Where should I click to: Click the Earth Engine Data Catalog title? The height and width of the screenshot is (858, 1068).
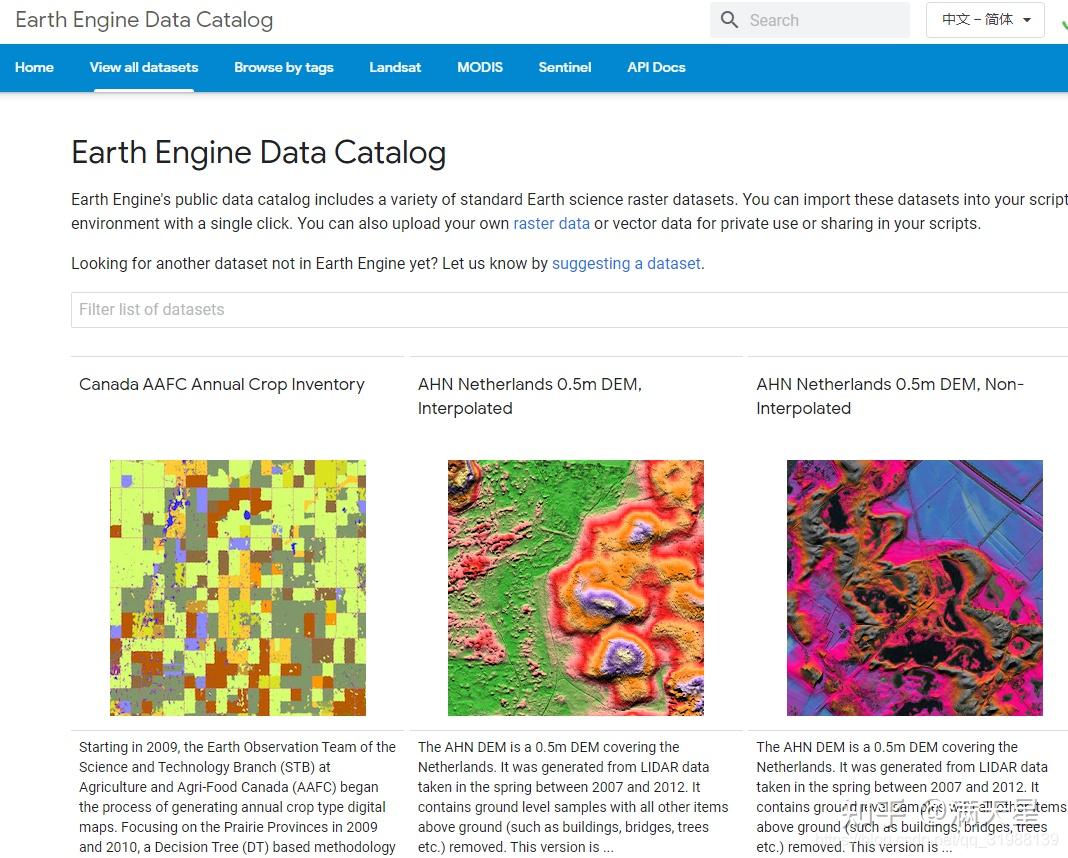[143, 19]
